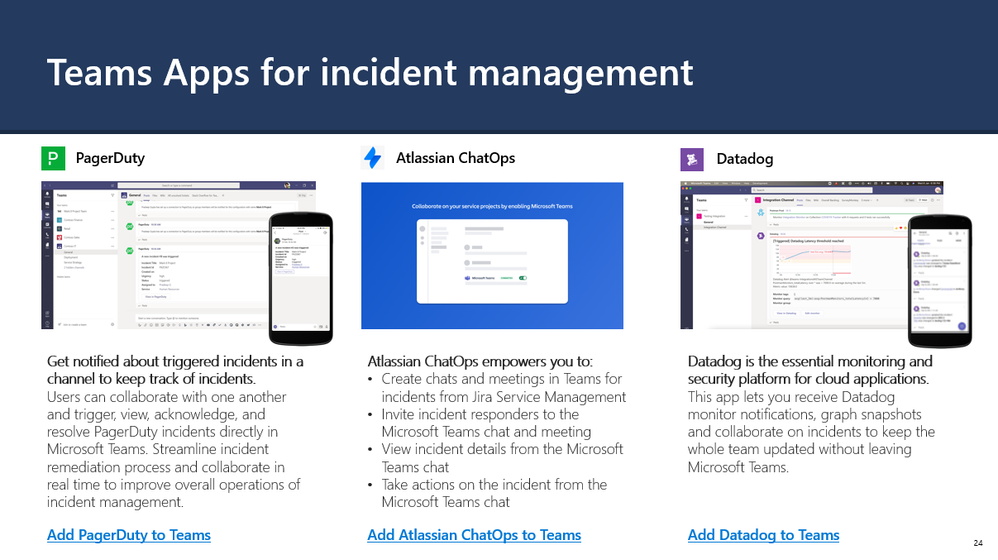This screenshot has height=560, width=998.
Task: Click the latency graph in Datadog screenshot
Action: pyautogui.click(x=812, y=260)
